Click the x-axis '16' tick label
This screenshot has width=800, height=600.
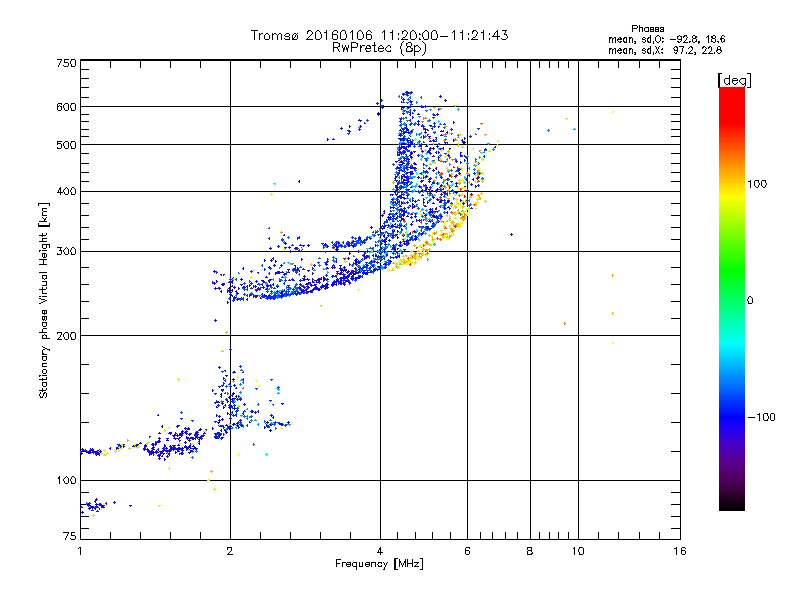point(680,551)
